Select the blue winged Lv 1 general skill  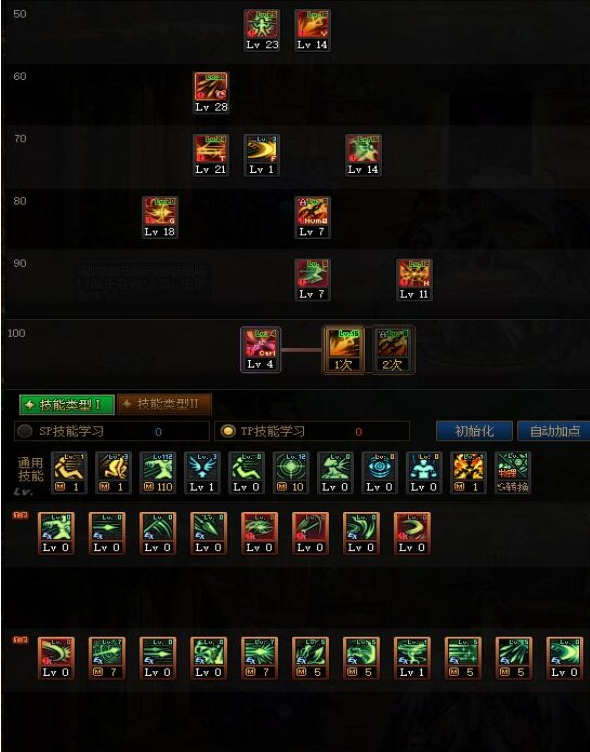[202, 473]
